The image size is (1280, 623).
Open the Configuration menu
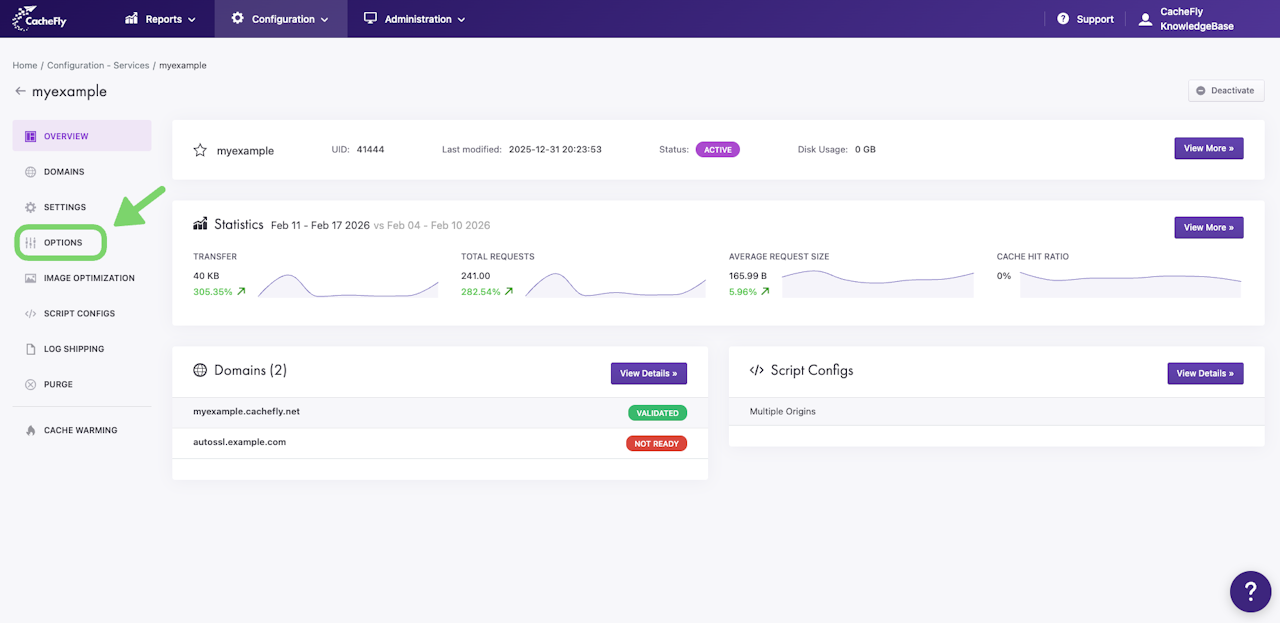pos(281,19)
